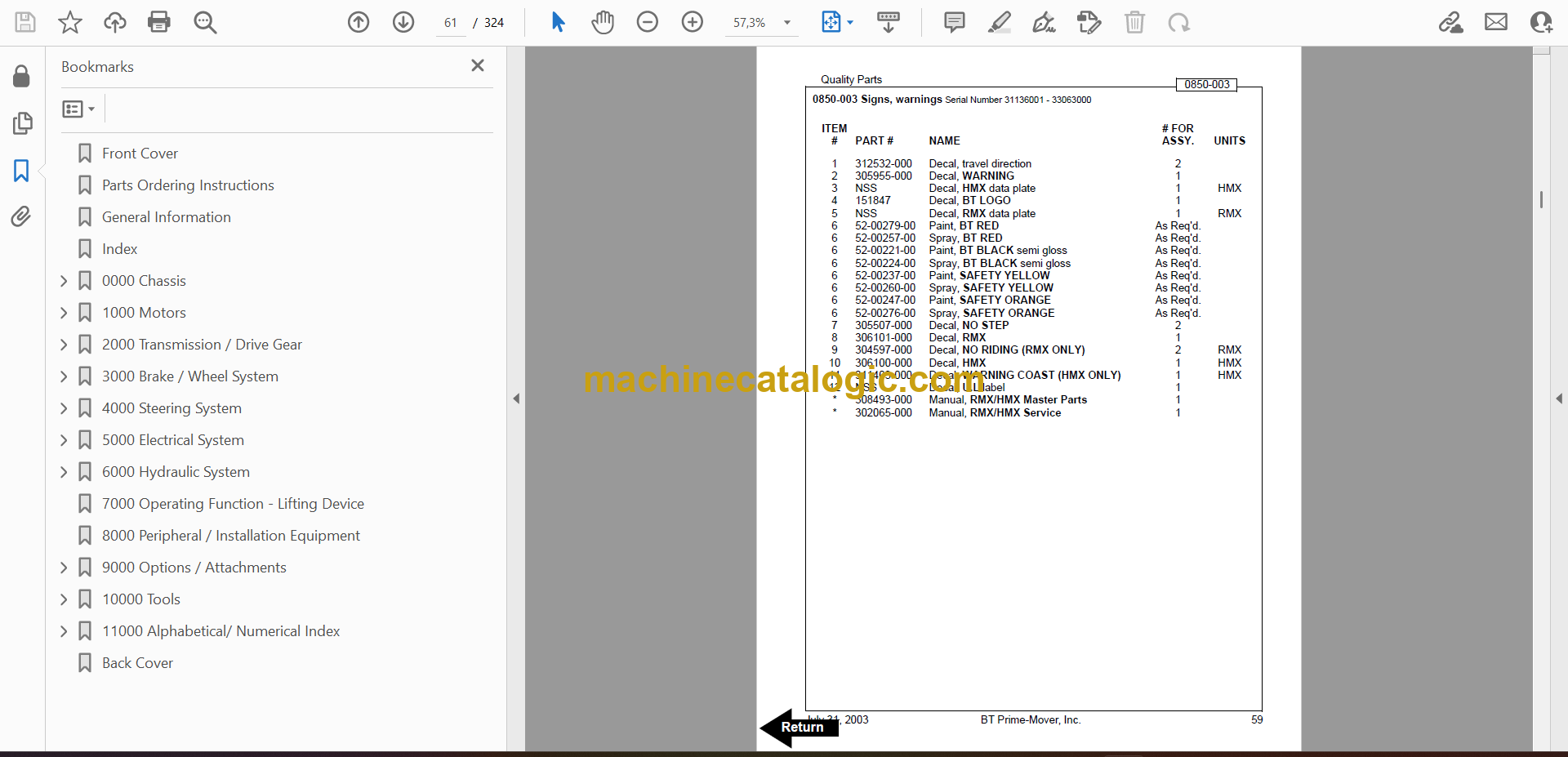
Task: Open page thumbnails sidebar panel
Action: pos(22,123)
